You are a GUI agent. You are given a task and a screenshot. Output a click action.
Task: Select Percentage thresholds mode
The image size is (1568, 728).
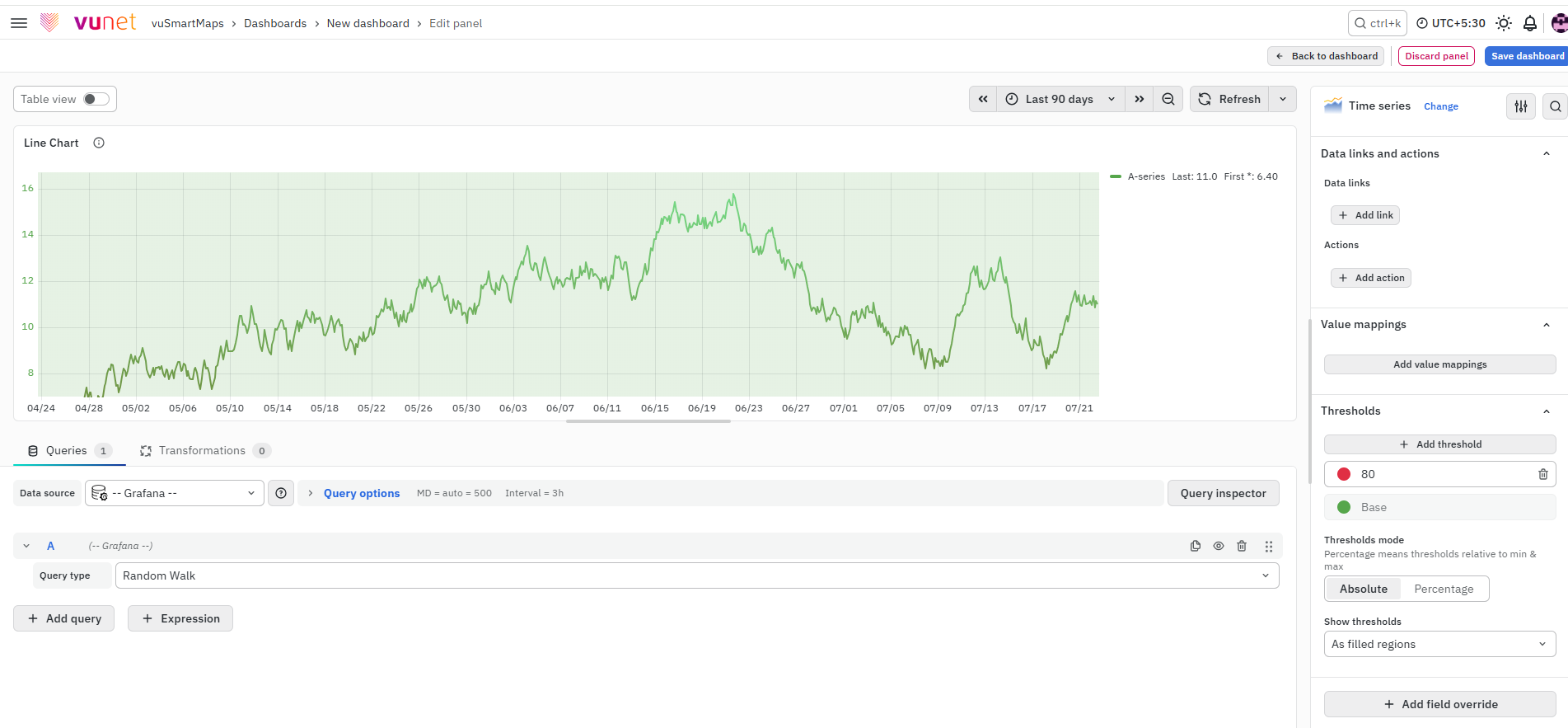[1444, 589]
